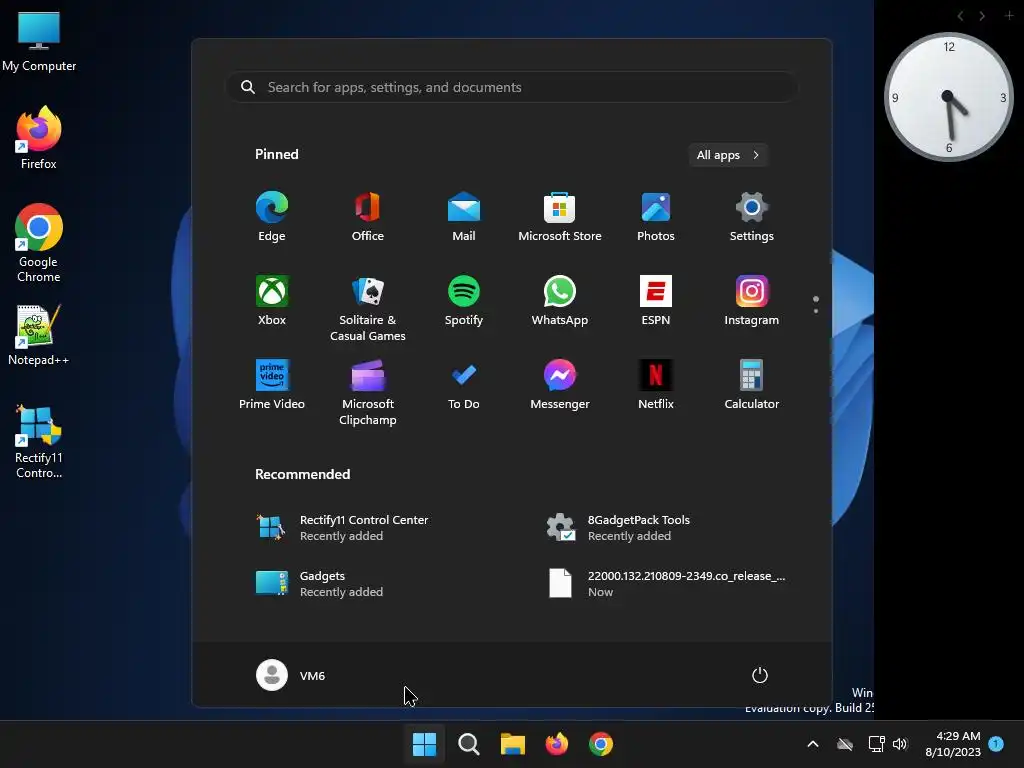Show All apps list

click(728, 155)
